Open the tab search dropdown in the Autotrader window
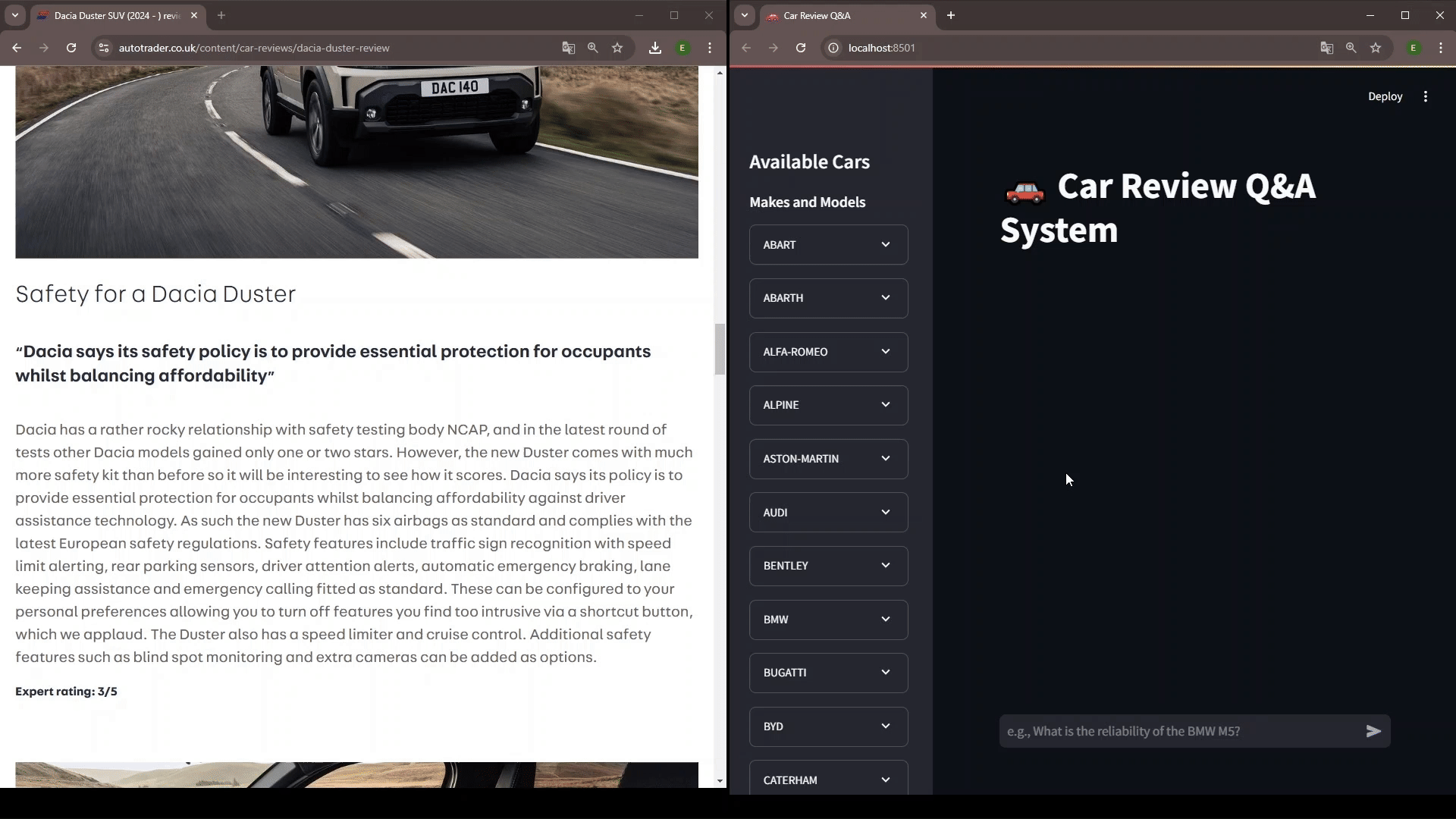The width and height of the screenshot is (1456, 819). [x=15, y=15]
